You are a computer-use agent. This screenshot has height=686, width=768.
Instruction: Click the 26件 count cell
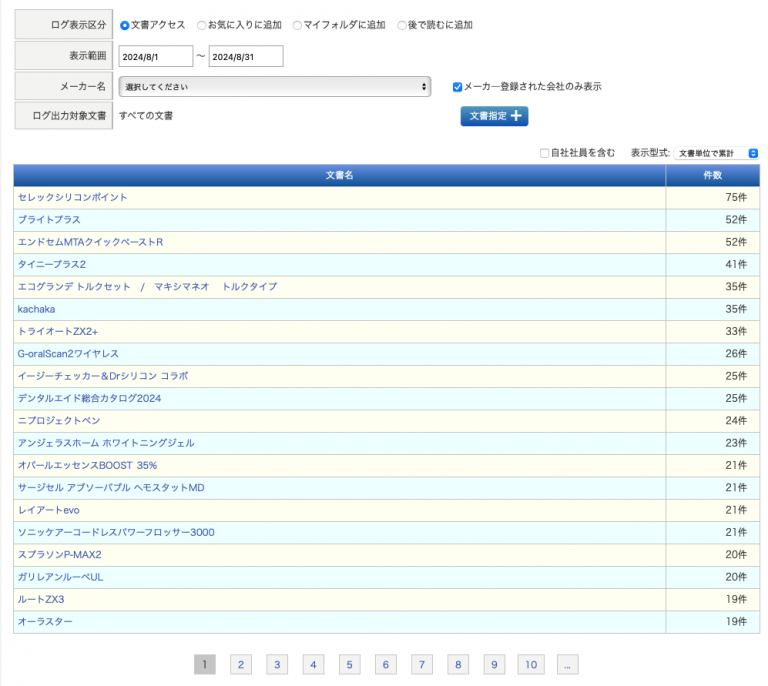pyautogui.click(x=713, y=354)
